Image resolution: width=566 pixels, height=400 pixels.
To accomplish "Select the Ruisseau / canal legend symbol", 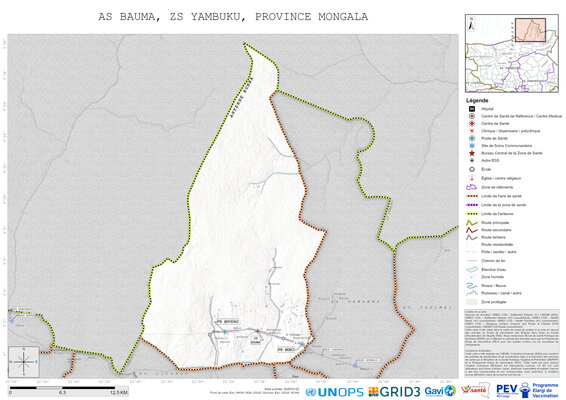I will coord(471,293).
